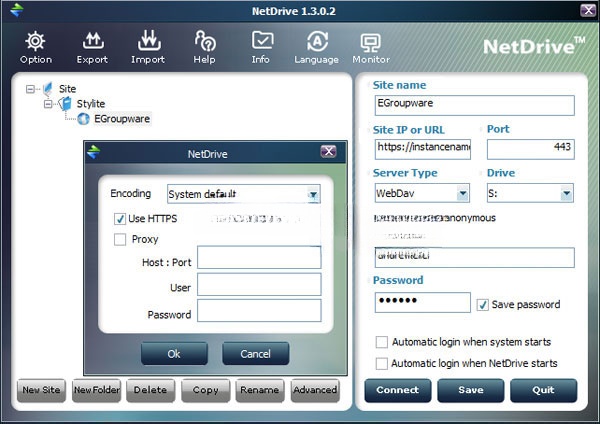Click the proxy User input field
The width and height of the screenshot is (600, 424).
coord(259,284)
